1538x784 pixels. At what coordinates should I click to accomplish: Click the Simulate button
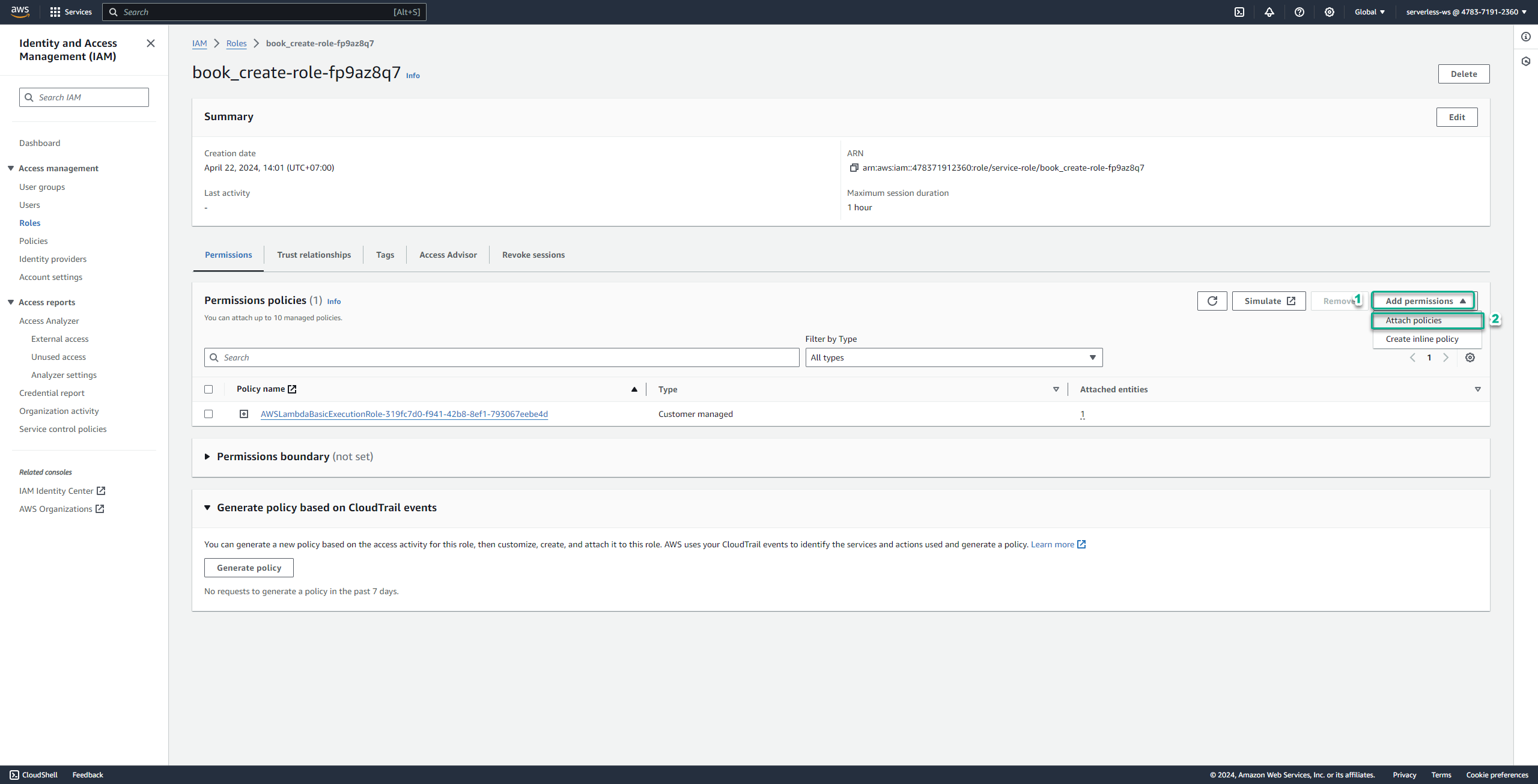(x=1269, y=301)
